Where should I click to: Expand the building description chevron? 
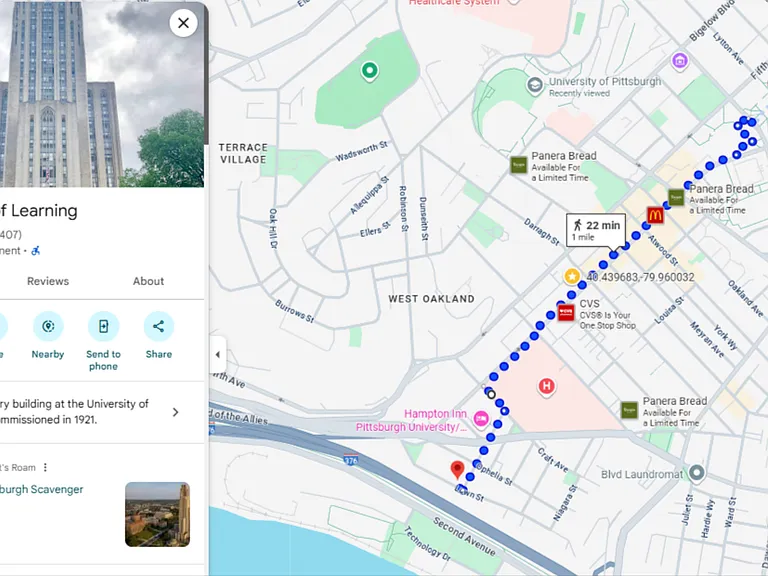[x=175, y=412]
